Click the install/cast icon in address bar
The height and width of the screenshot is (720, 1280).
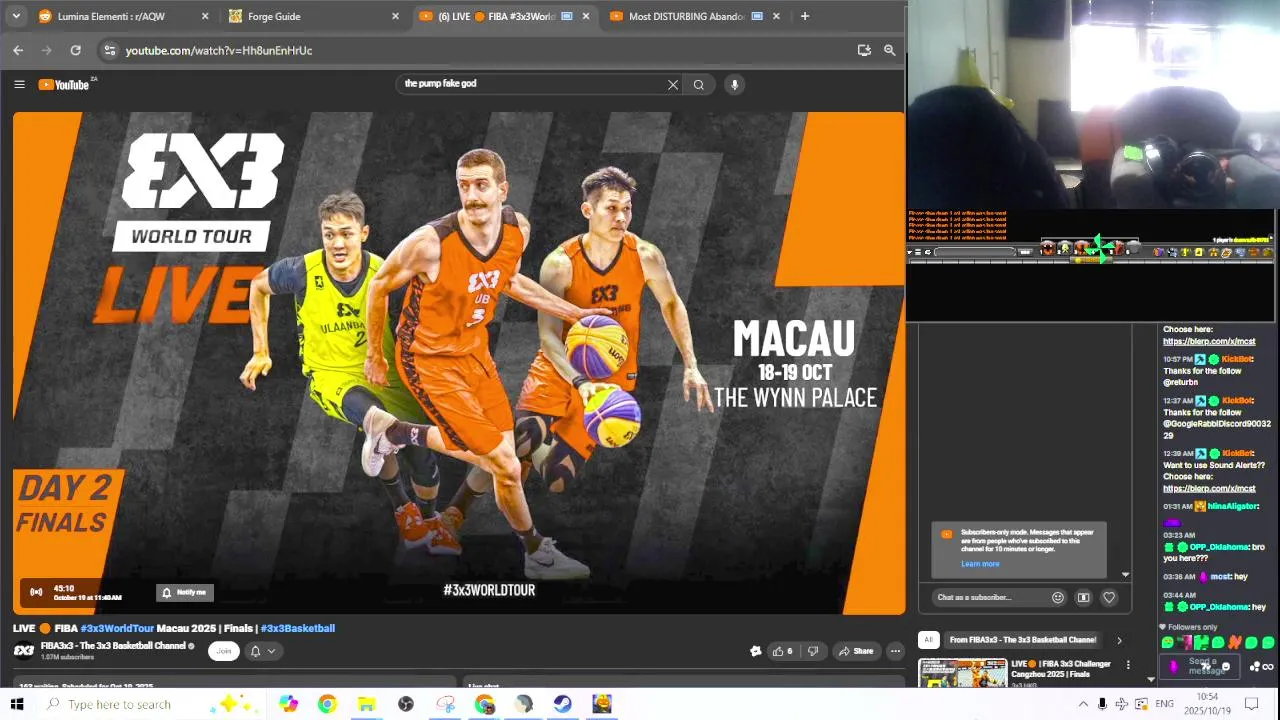[x=864, y=50]
